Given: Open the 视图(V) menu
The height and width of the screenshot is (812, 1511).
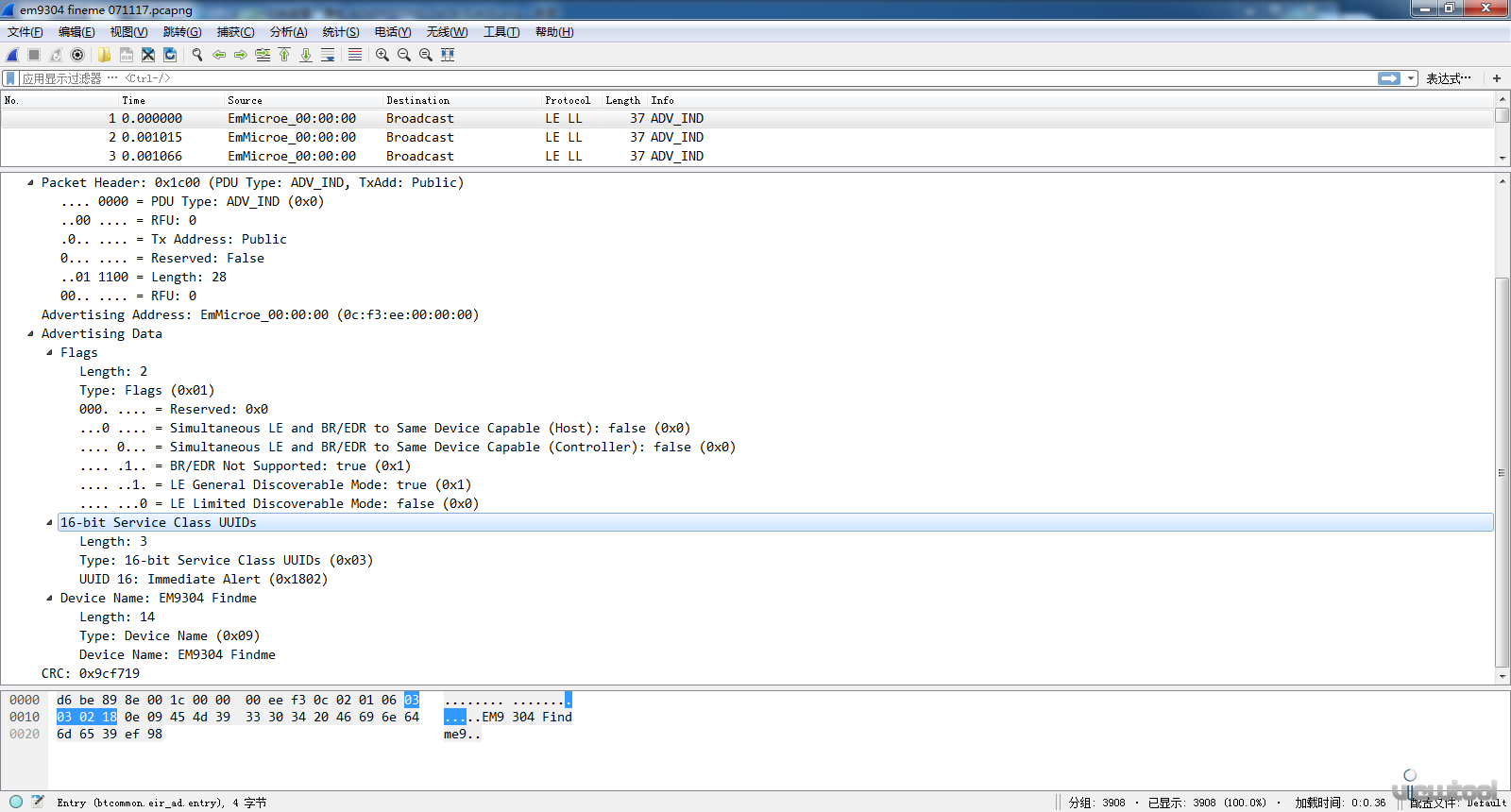Looking at the screenshot, I should coord(128,32).
